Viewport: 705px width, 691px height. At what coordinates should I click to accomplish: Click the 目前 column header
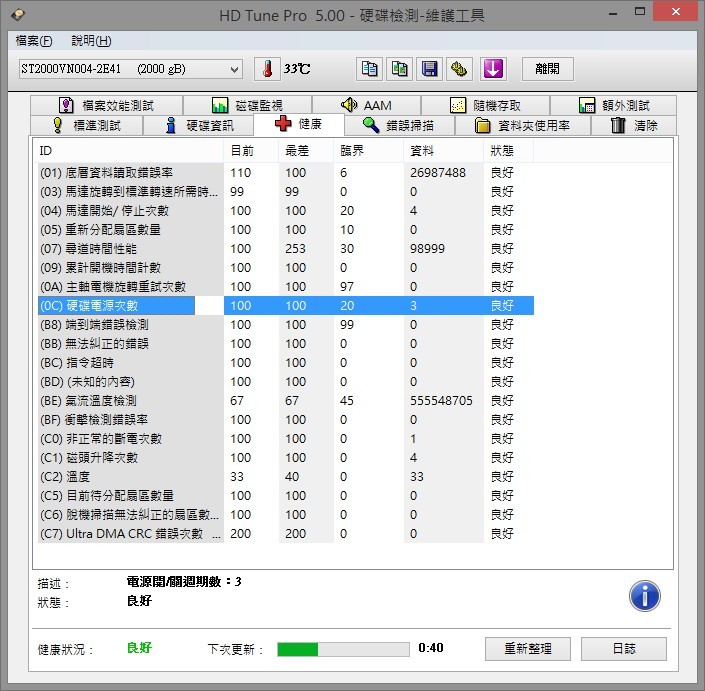(251, 151)
